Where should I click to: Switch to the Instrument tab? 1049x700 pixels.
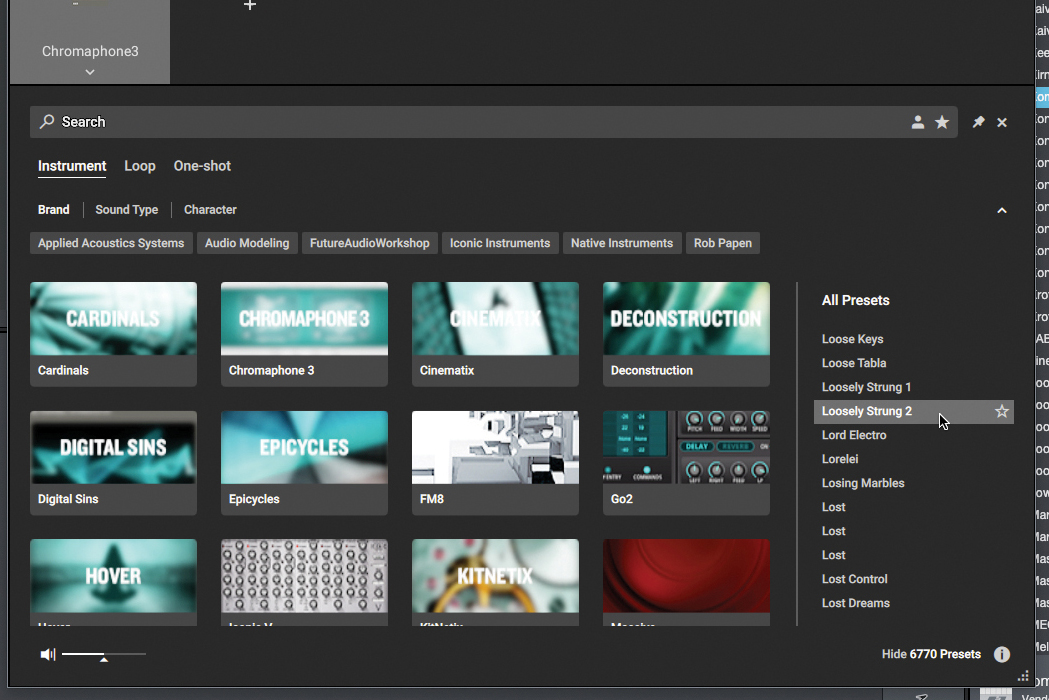click(x=72, y=166)
